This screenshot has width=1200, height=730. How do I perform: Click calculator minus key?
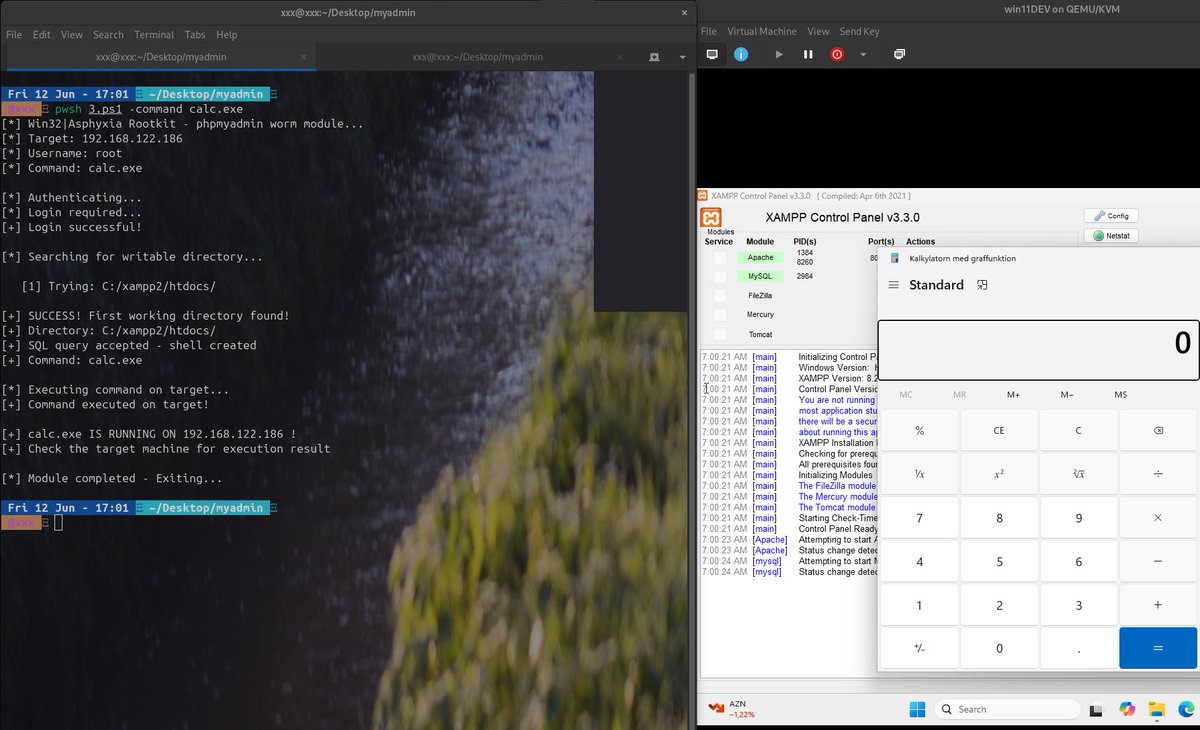pos(1158,562)
